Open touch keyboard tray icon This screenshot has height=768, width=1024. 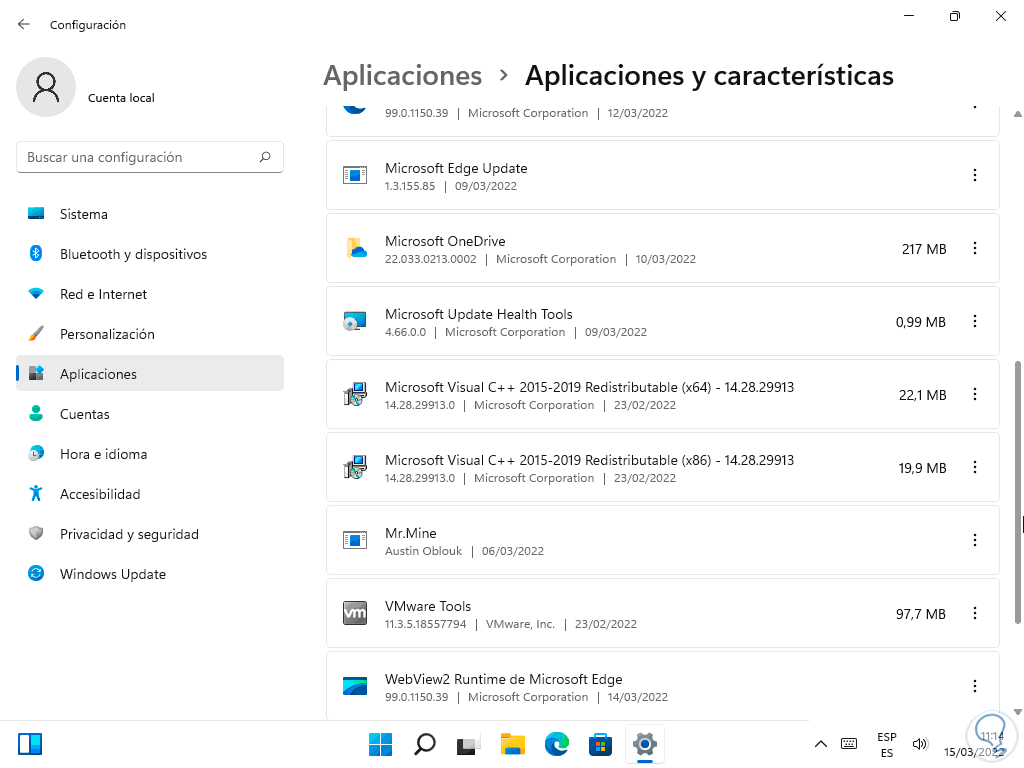click(x=849, y=744)
